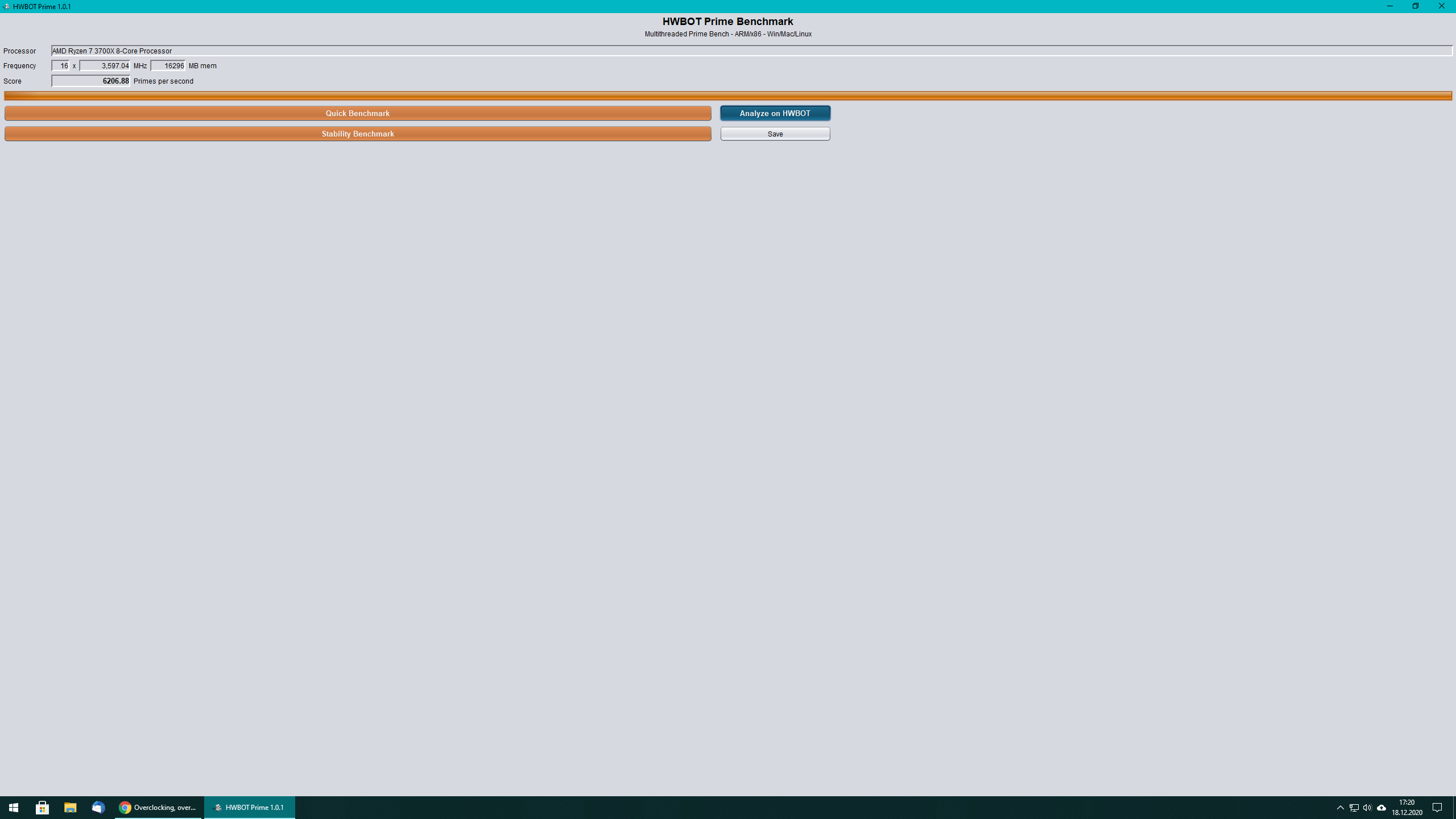This screenshot has height=819, width=1456.
Task: Open network status tray icon
Action: point(1354,808)
